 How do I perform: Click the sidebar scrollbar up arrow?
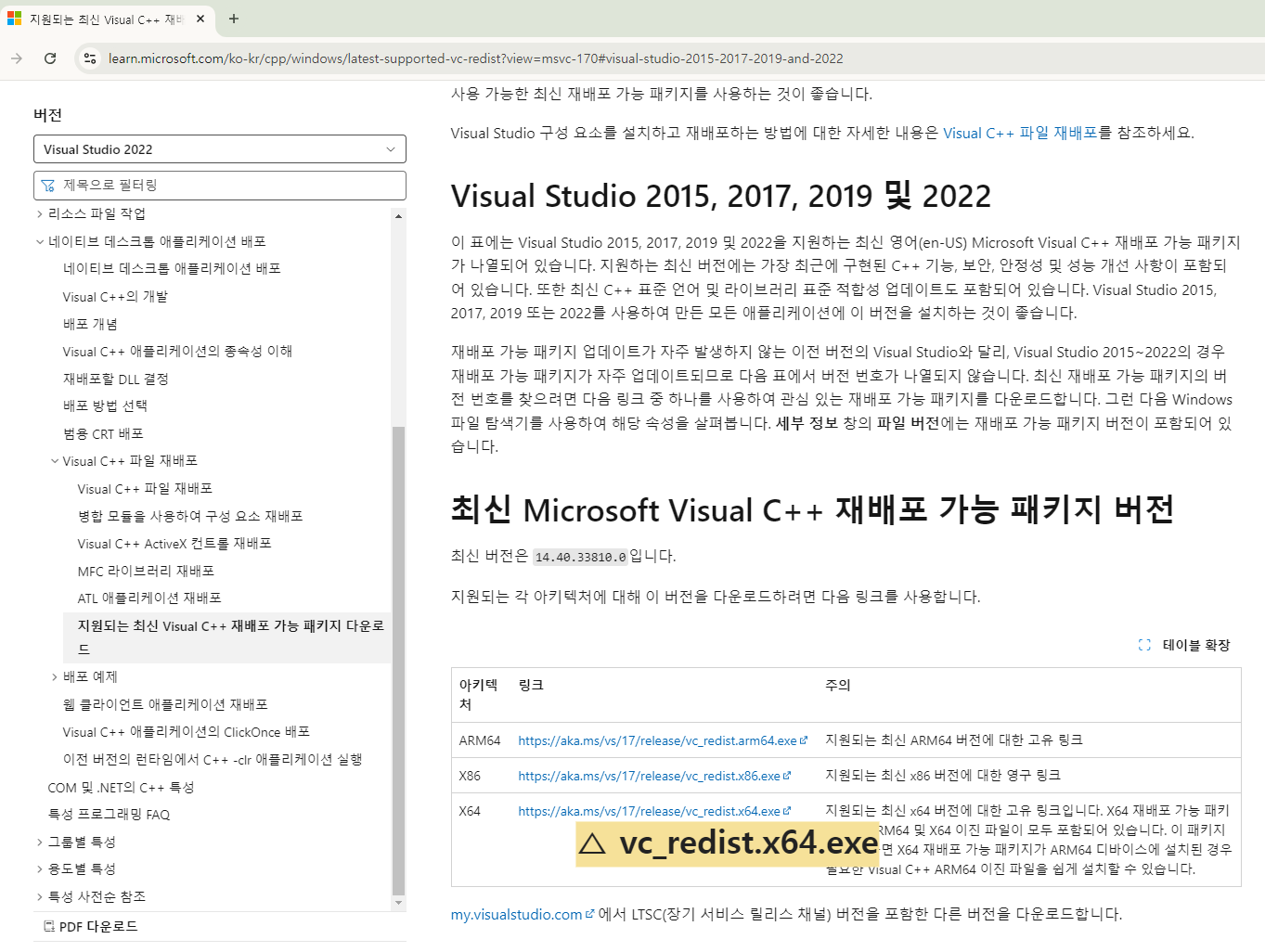click(399, 215)
